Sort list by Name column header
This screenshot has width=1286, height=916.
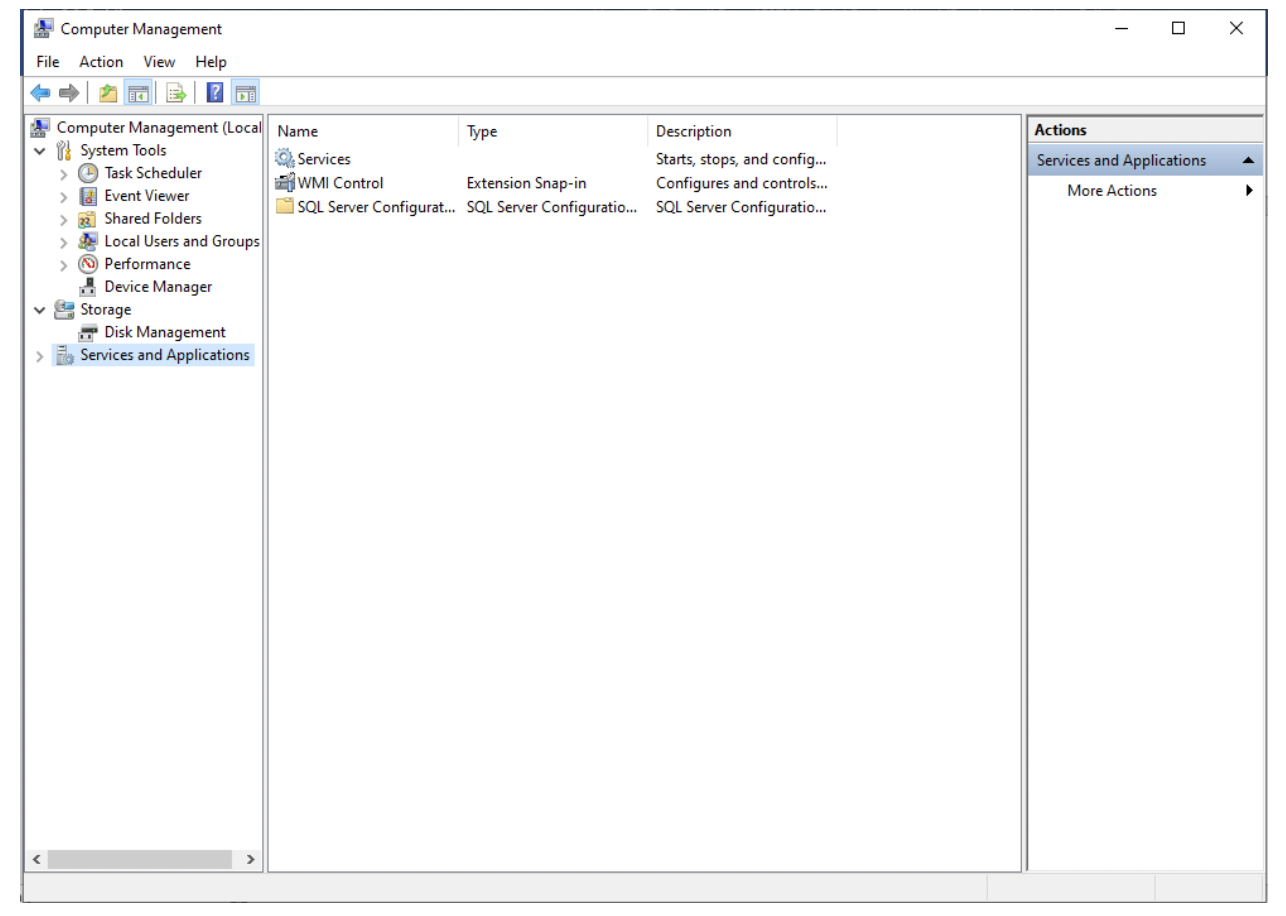point(364,131)
